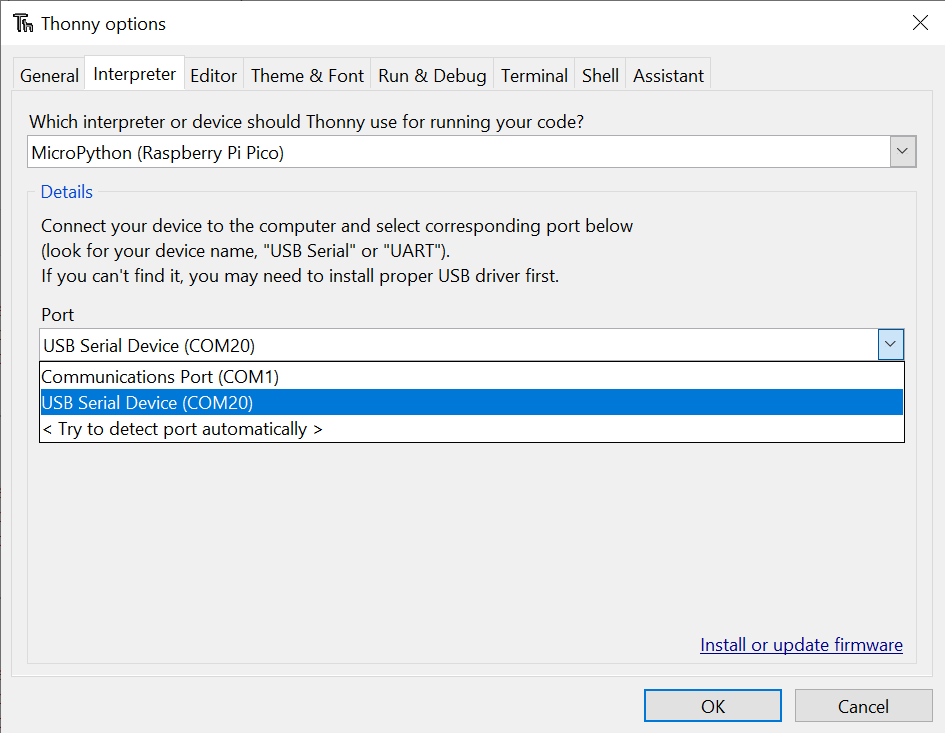Switch to the Terminal tab

[x=534, y=75]
